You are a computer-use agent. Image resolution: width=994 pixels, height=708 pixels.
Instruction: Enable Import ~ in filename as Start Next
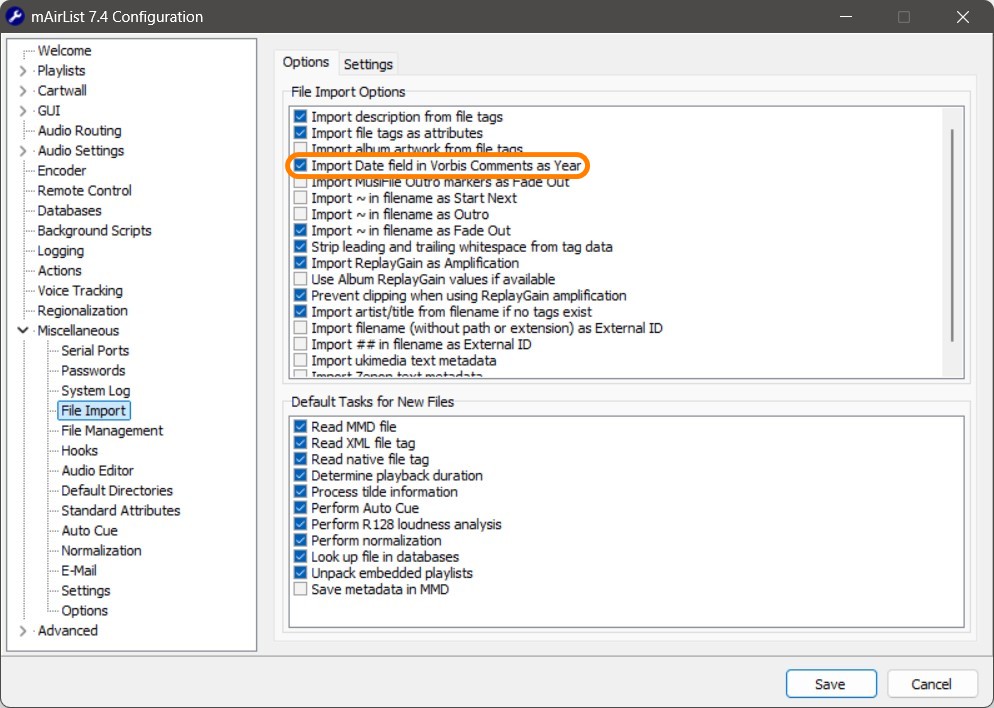click(x=300, y=198)
